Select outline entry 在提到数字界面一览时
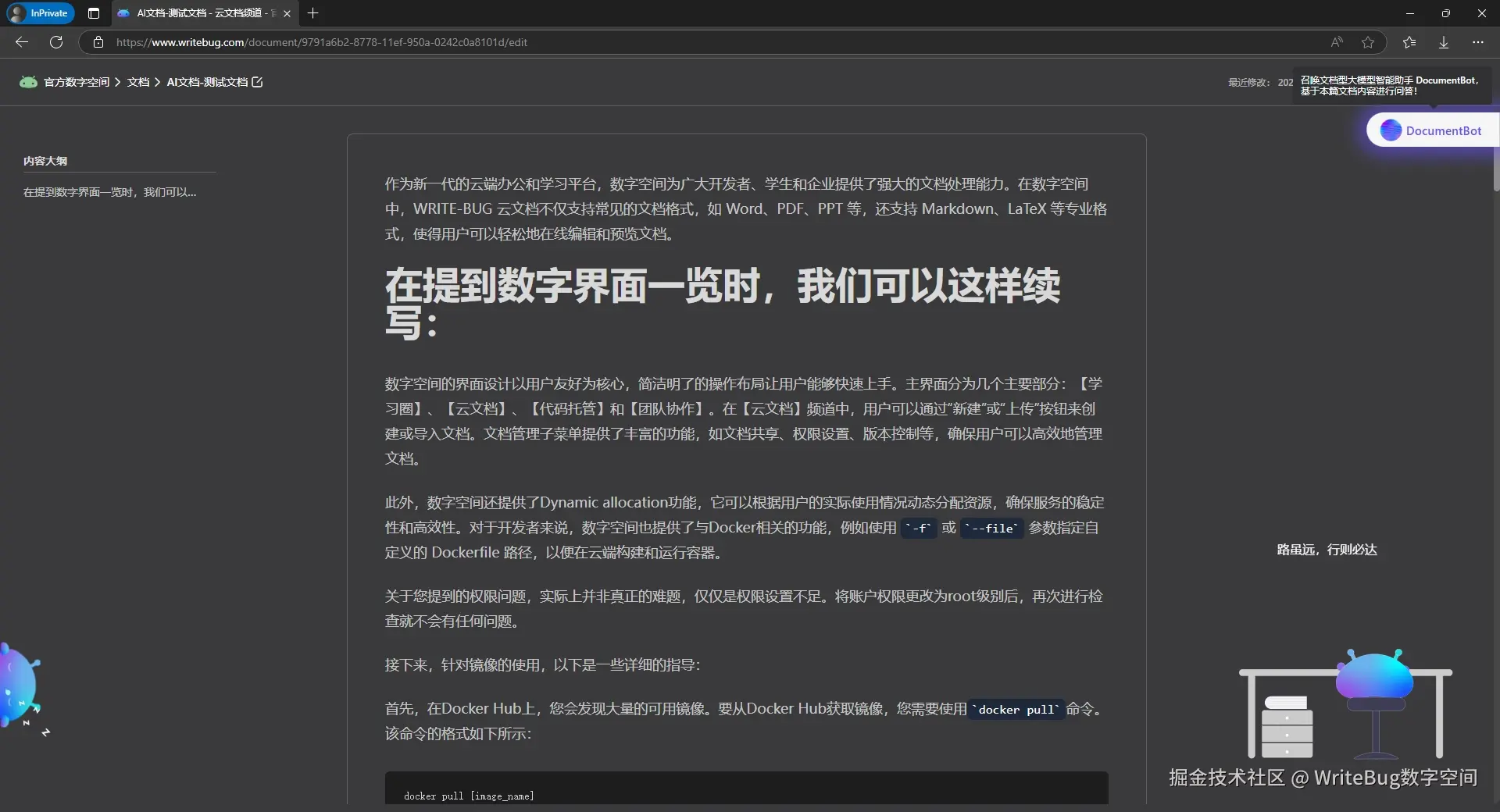The height and width of the screenshot is (812, 1500). pyautogui.click(x=109, y=192)
